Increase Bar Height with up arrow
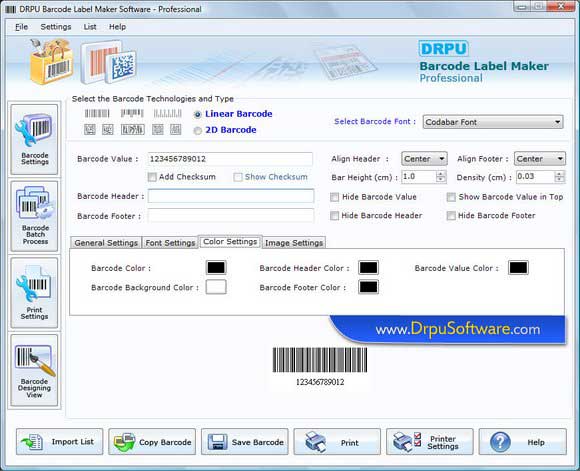Image resolution: width=580 pixels, height=471 pixels. 441,174
